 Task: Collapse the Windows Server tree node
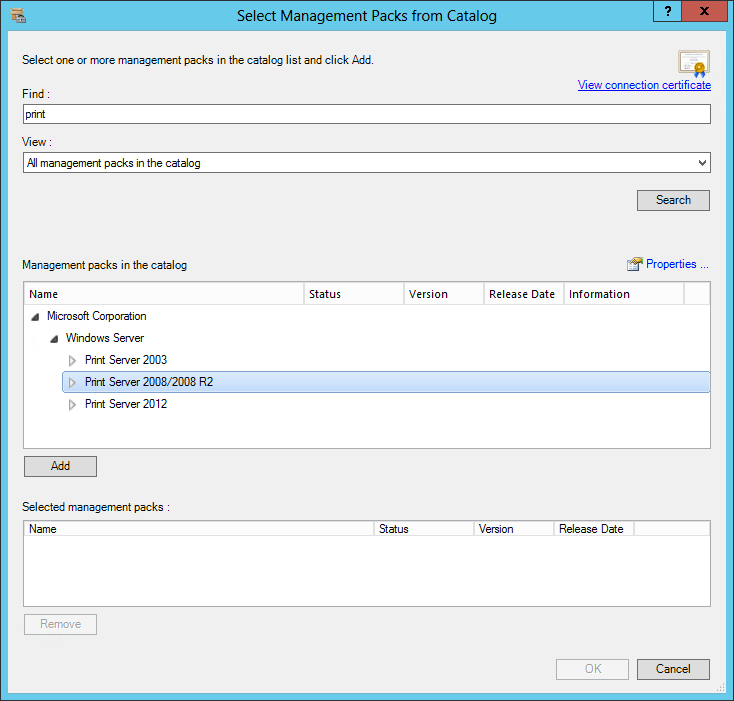click(54, 339)
